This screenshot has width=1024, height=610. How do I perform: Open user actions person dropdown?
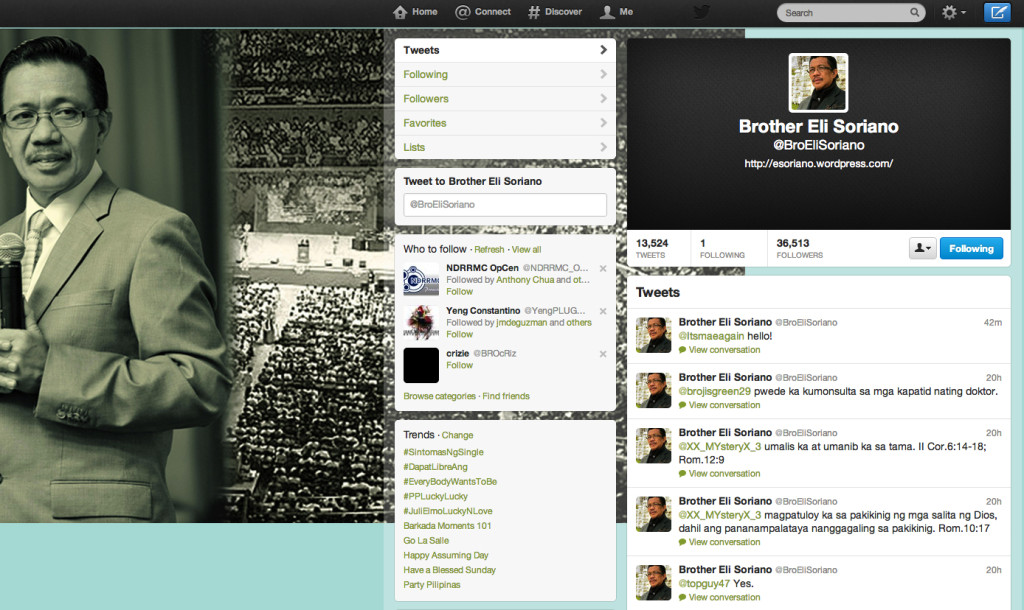923,248
